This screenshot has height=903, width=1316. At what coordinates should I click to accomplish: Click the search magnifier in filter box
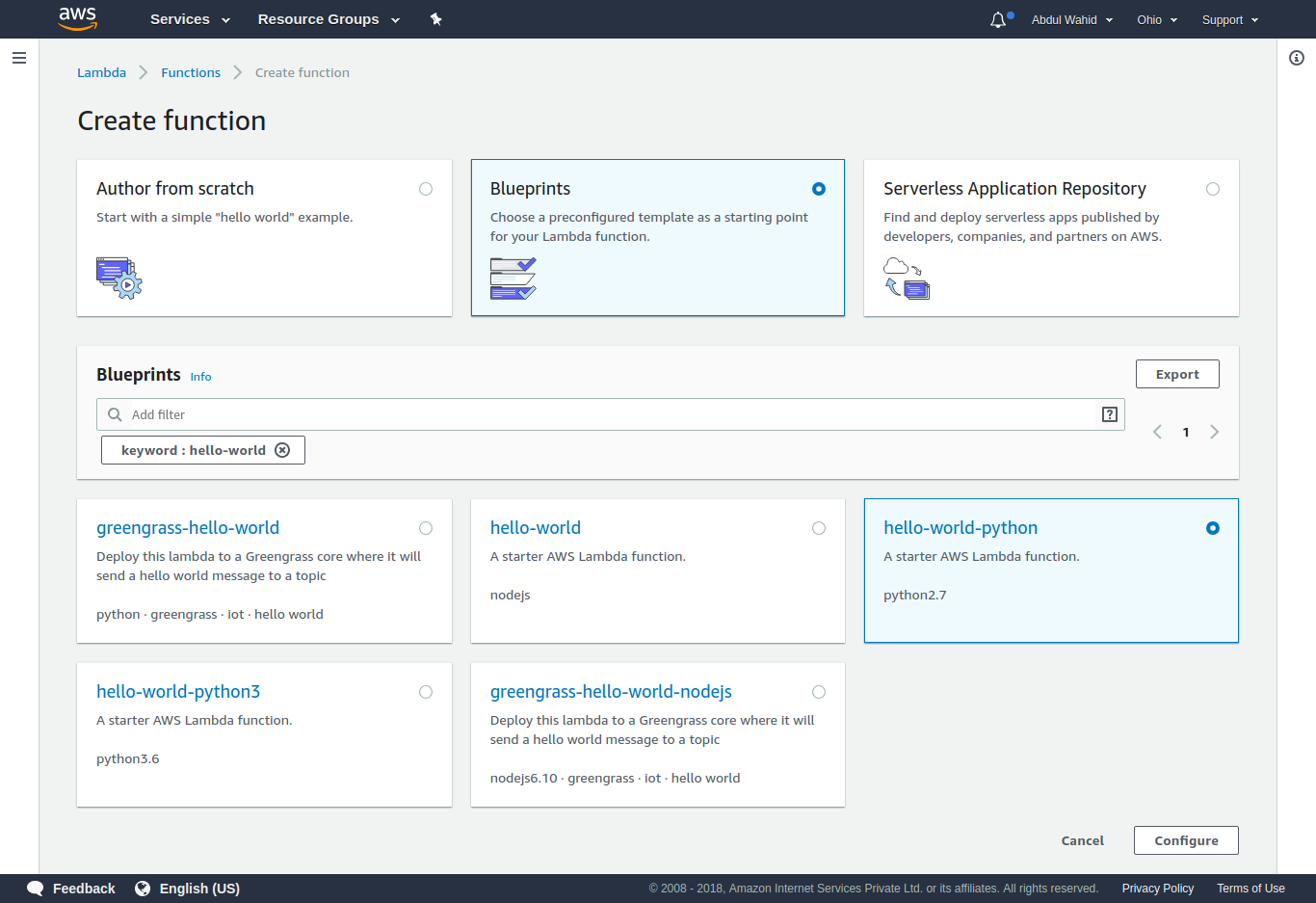point(115,414)
